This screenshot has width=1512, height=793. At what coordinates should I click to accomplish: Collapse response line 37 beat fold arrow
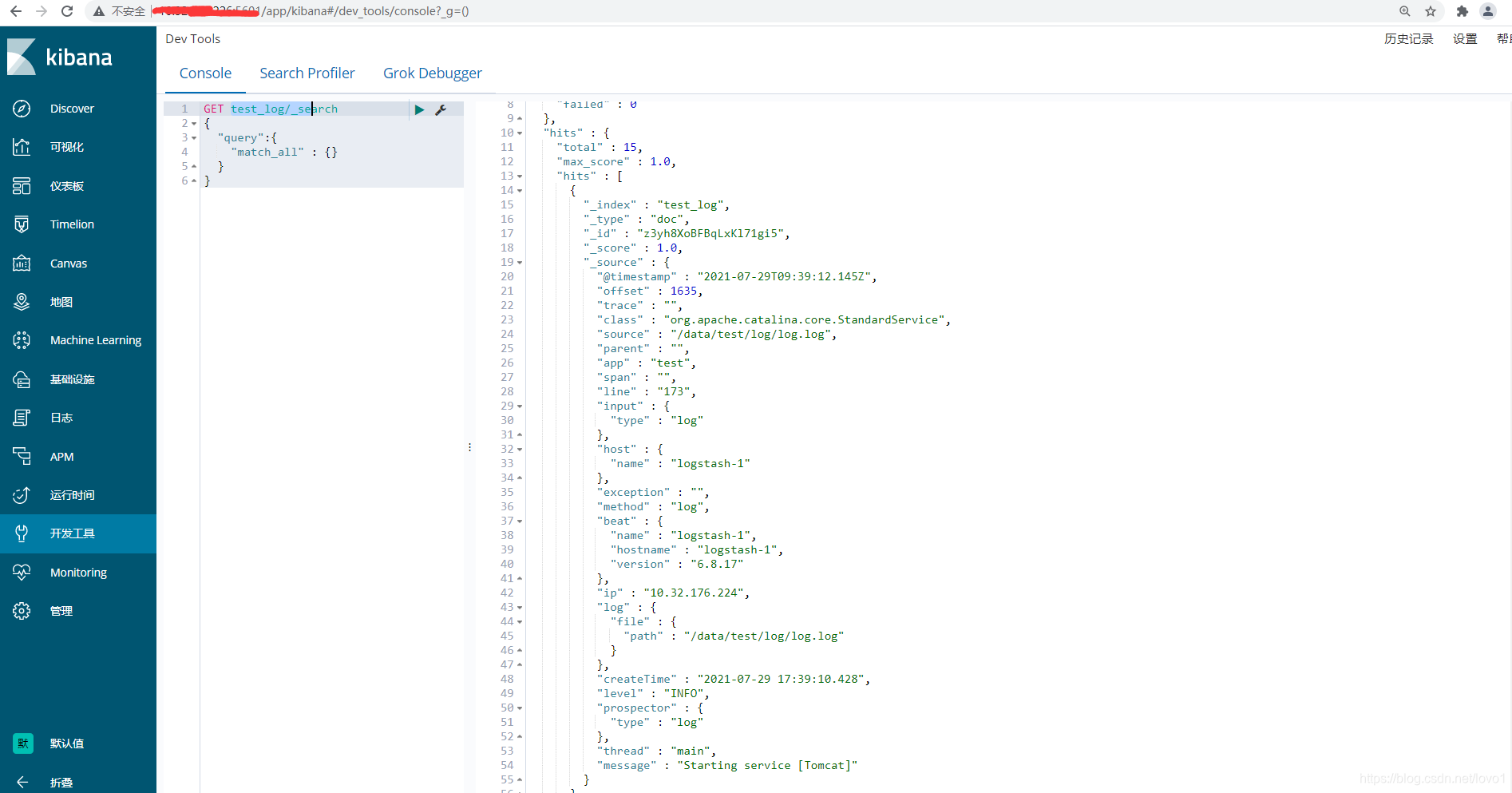pos(520,521)
